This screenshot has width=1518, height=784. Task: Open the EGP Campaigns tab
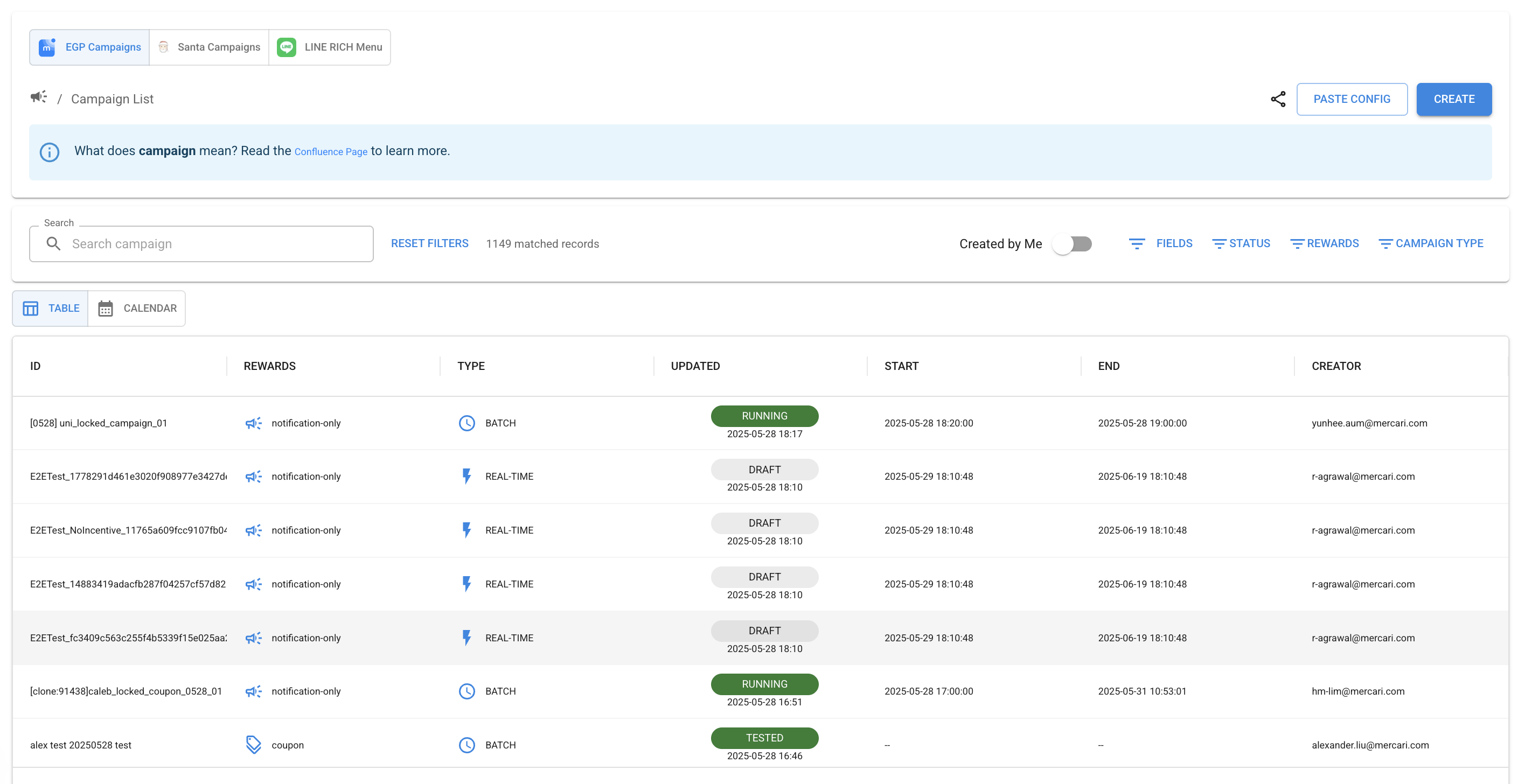click(89, 47)
